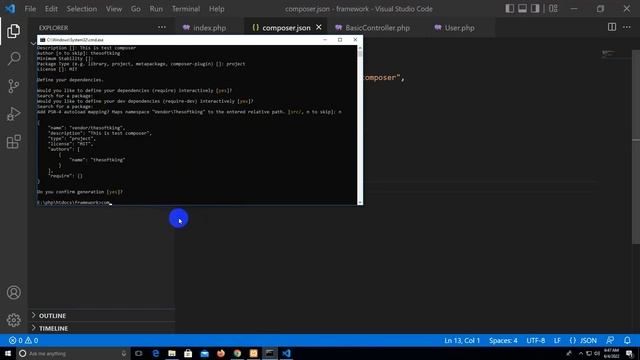Open the Edit menu
Image resolution: width=640 pixels, height=360 pixels.
(51, 9)
